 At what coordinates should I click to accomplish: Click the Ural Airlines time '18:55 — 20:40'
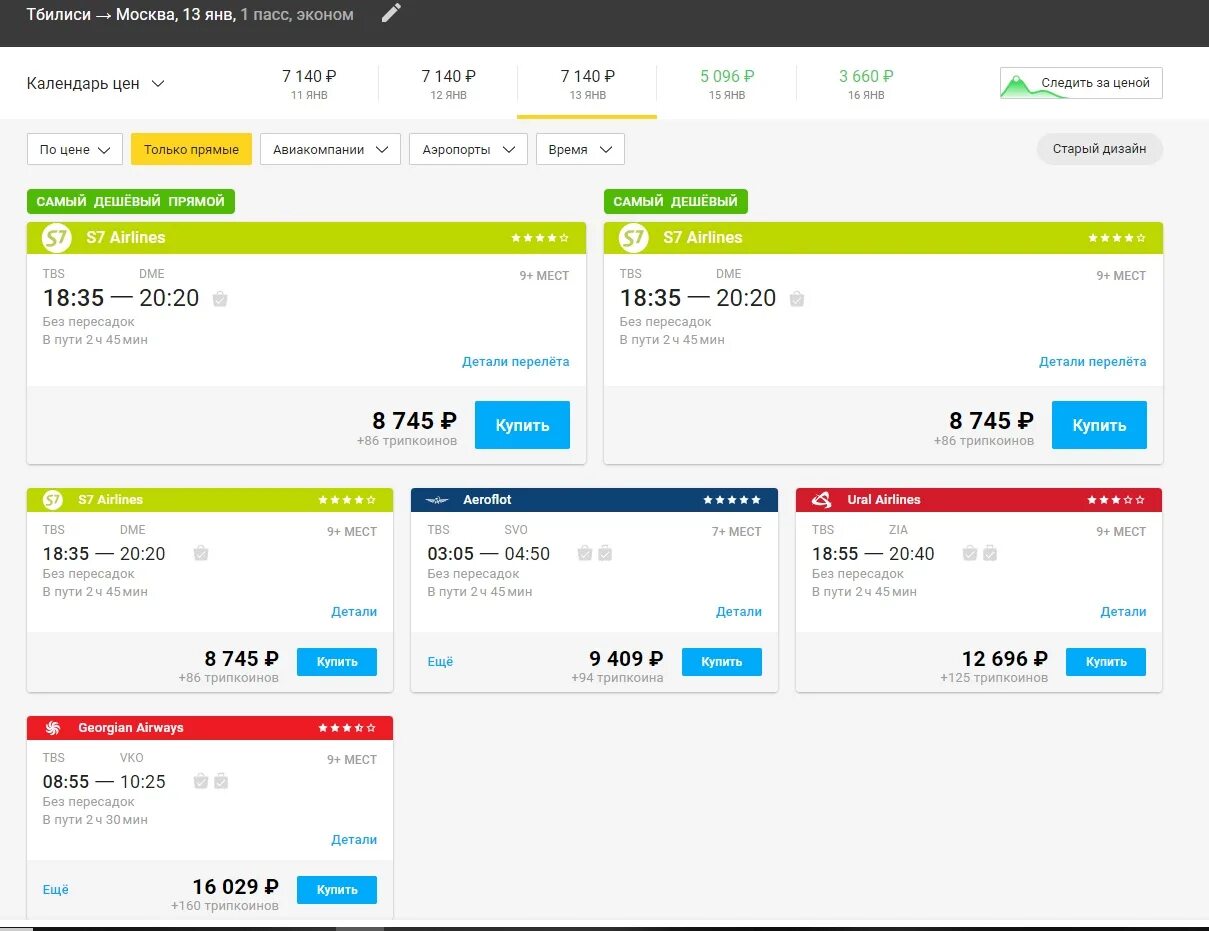873,554
